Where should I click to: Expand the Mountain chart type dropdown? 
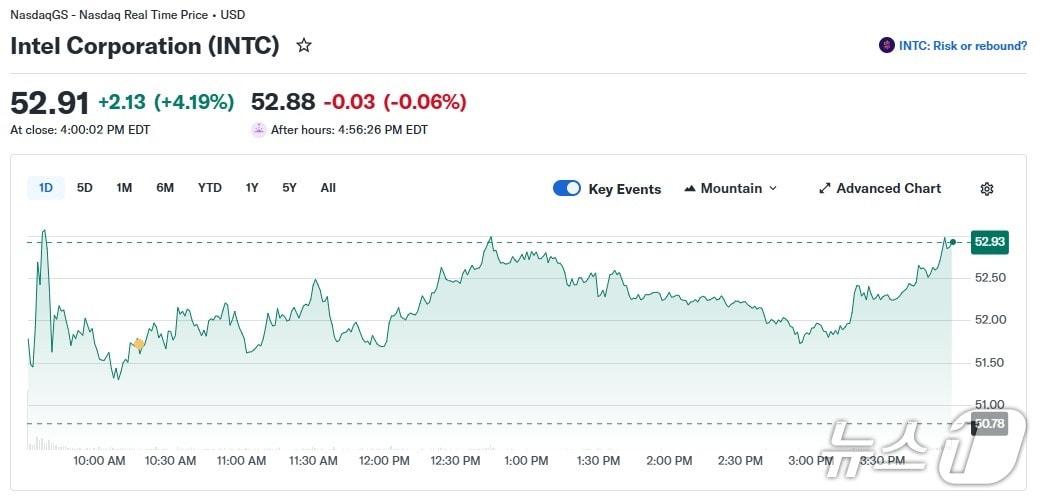(x=772, y=189)
